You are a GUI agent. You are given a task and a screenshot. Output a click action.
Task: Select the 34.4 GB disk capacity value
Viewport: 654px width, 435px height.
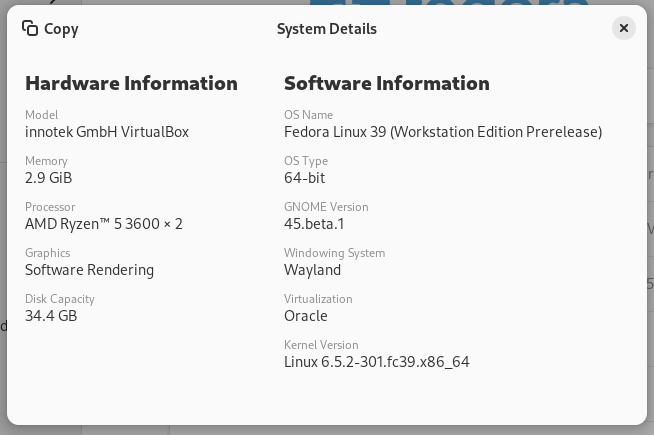(51, 316)
